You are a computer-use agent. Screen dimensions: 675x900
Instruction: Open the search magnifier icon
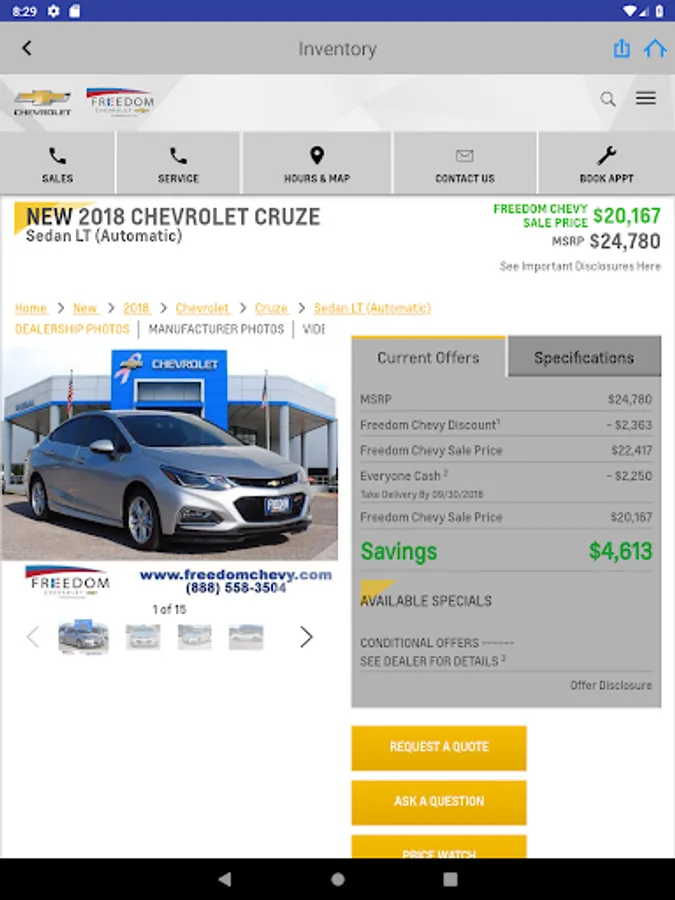(607, 99)
